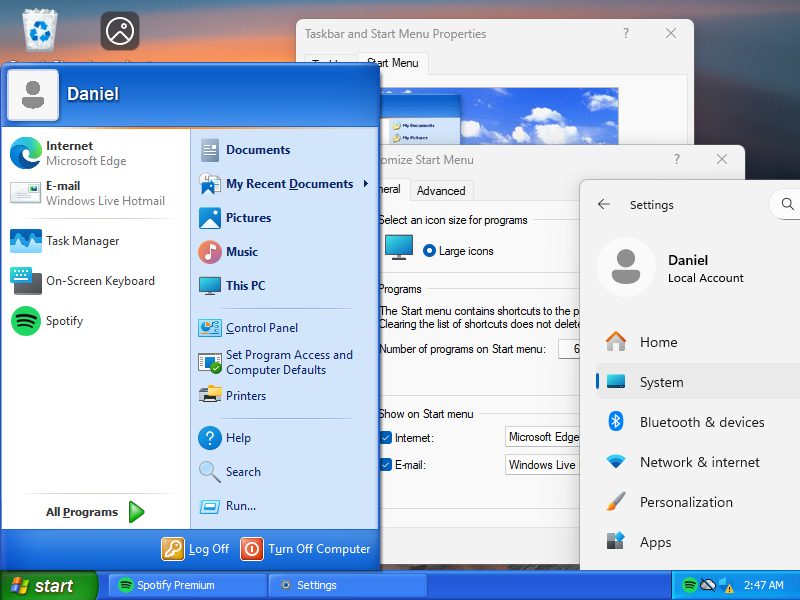Open the Internet browser dropdown showing Microsoft Edge
800x600 pixels.
[542, 437]
